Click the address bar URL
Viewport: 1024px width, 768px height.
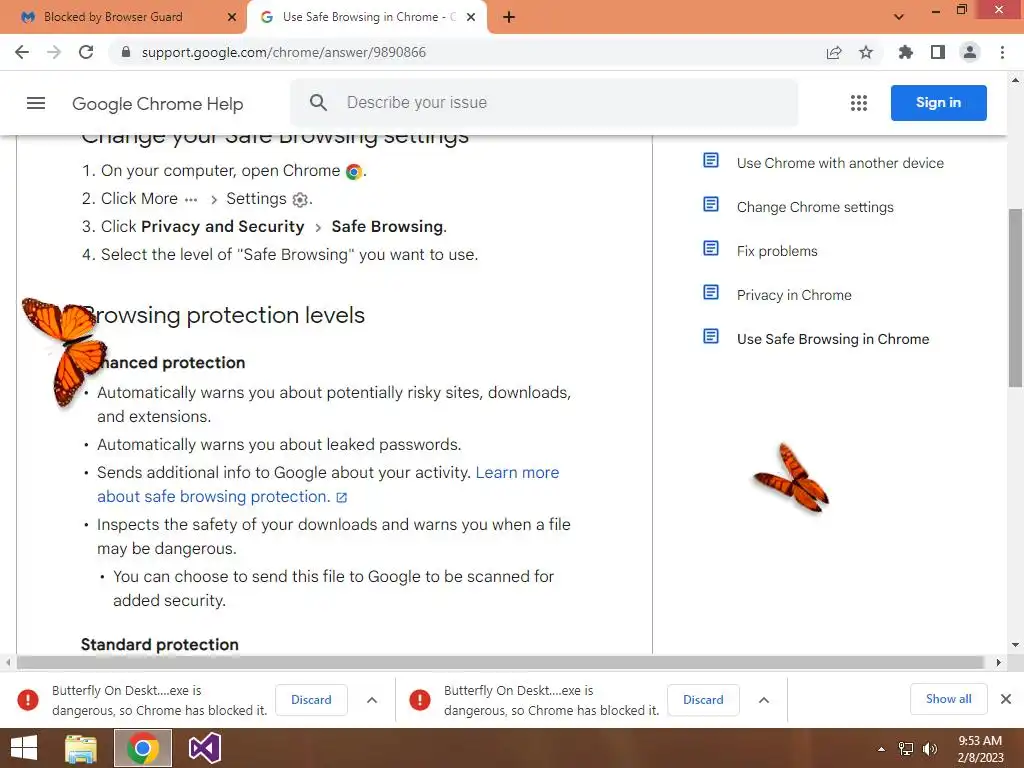pos(283,52)
